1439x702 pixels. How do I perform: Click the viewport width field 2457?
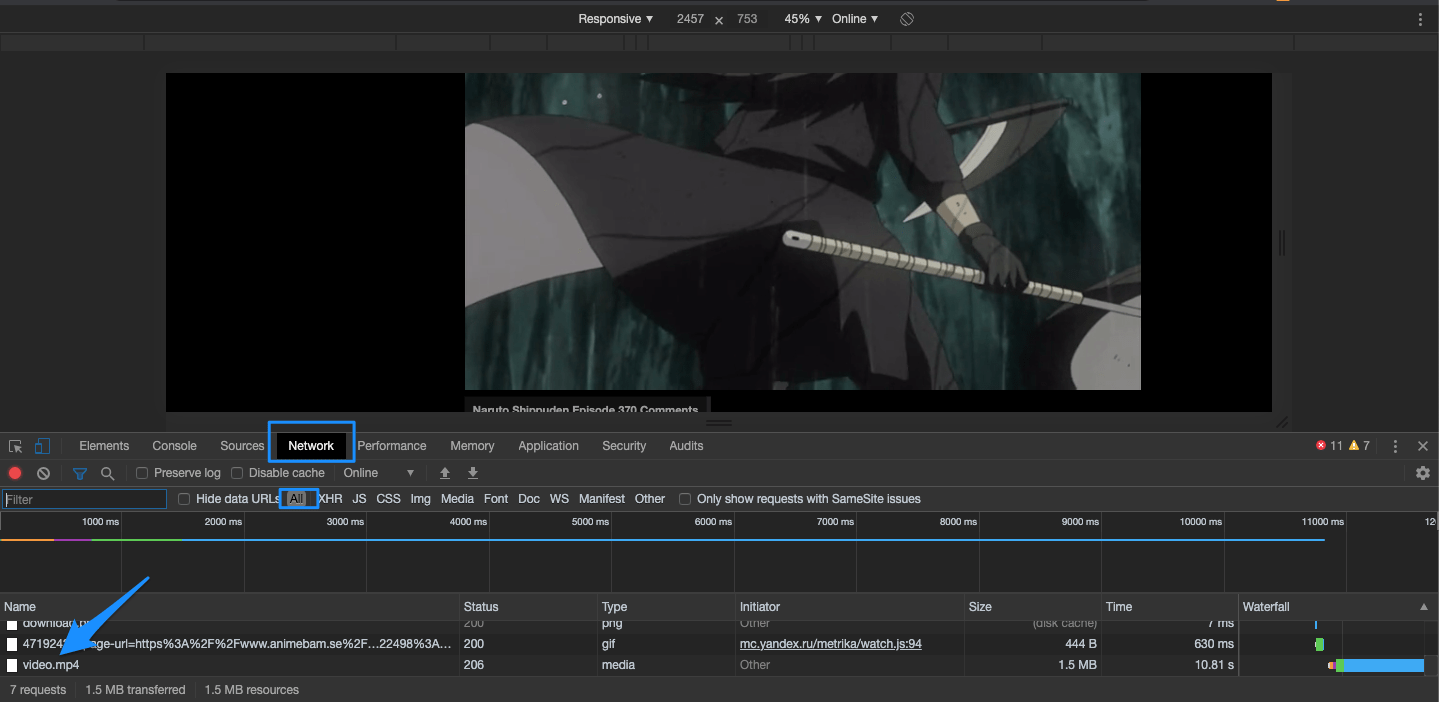[x=690, y=19]
